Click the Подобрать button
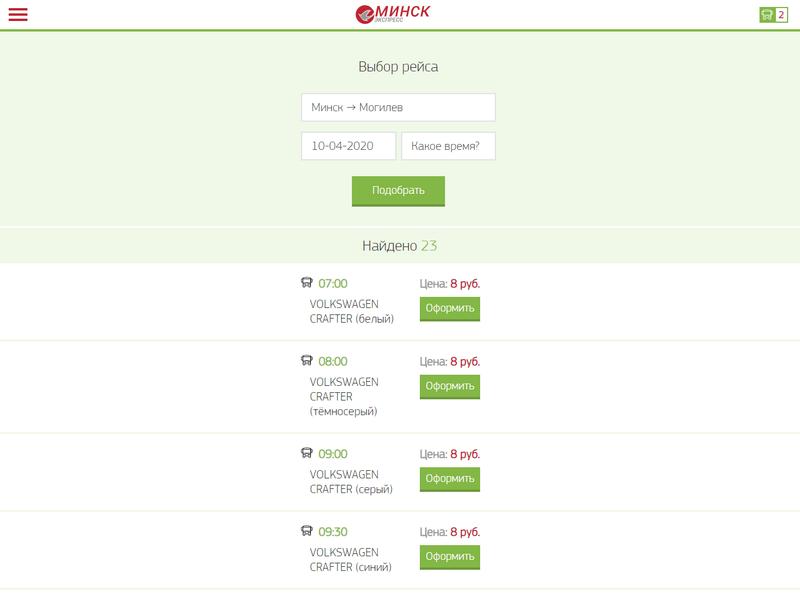 point(398,191)
